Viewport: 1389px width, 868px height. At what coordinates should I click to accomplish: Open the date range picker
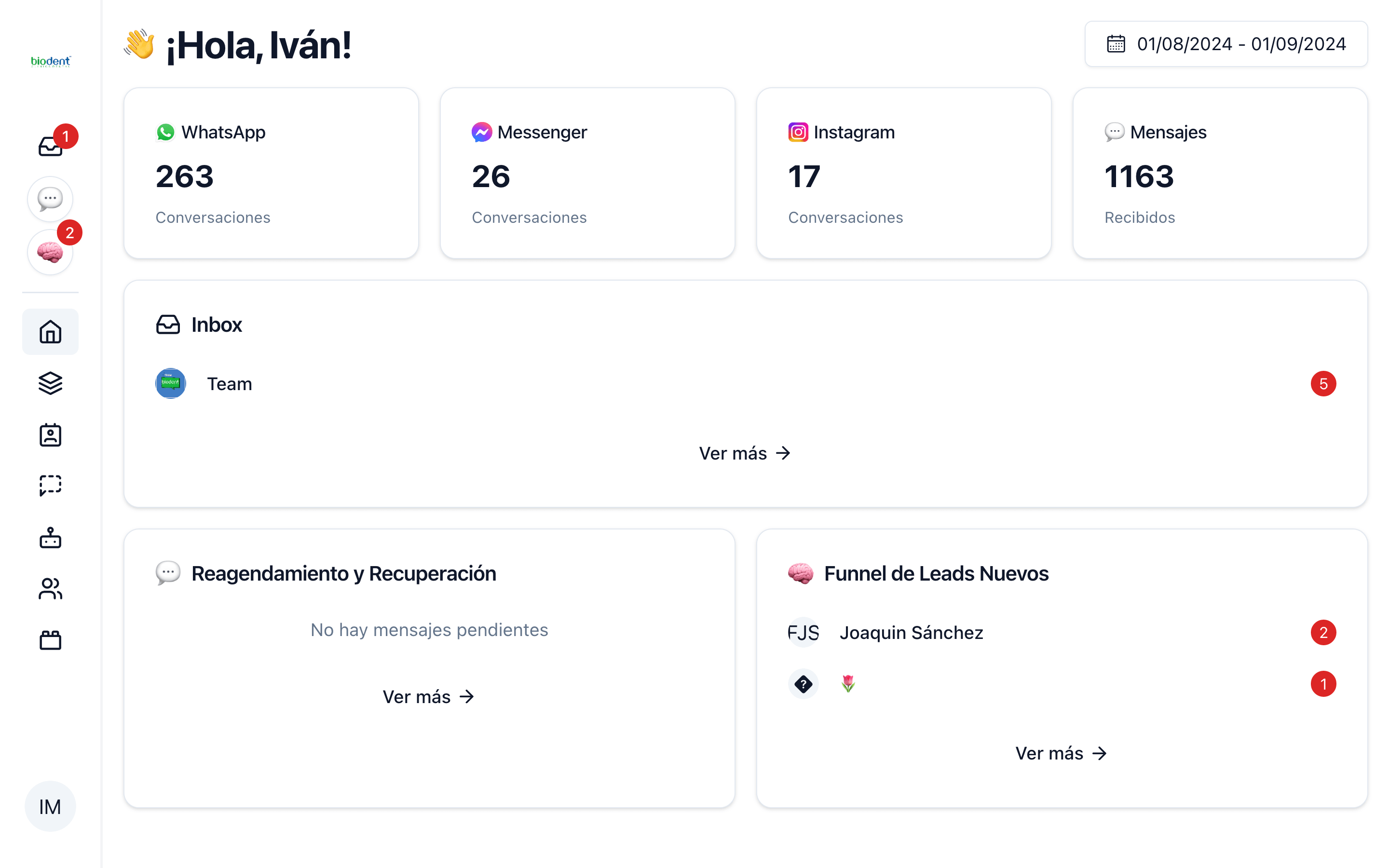coord(1226,44)
